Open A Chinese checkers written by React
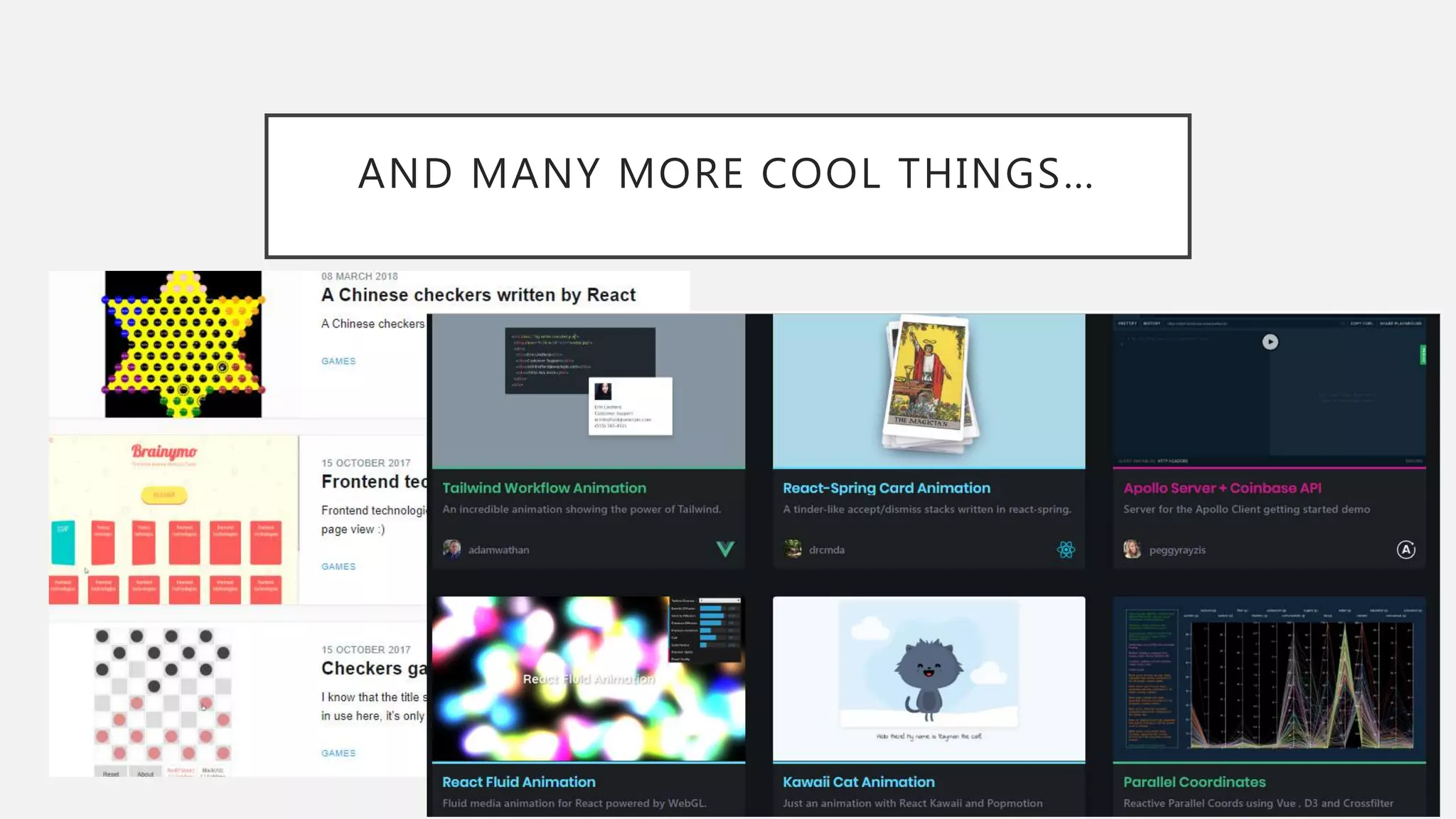Image resolution: width=1456 pixels, height=819 pixels. 478,295
